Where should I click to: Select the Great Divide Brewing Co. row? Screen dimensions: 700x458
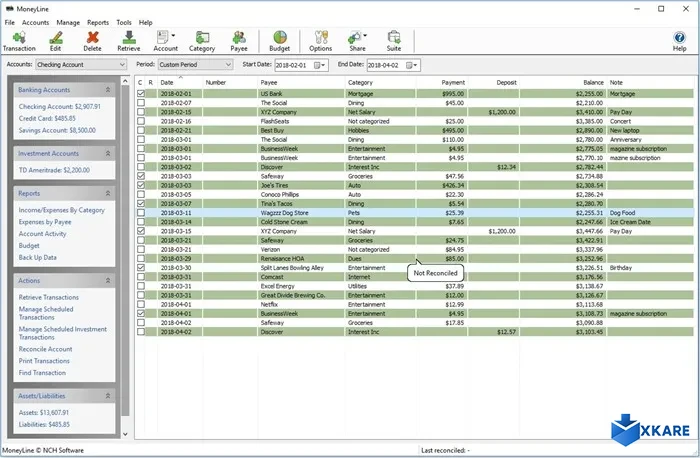415,295
